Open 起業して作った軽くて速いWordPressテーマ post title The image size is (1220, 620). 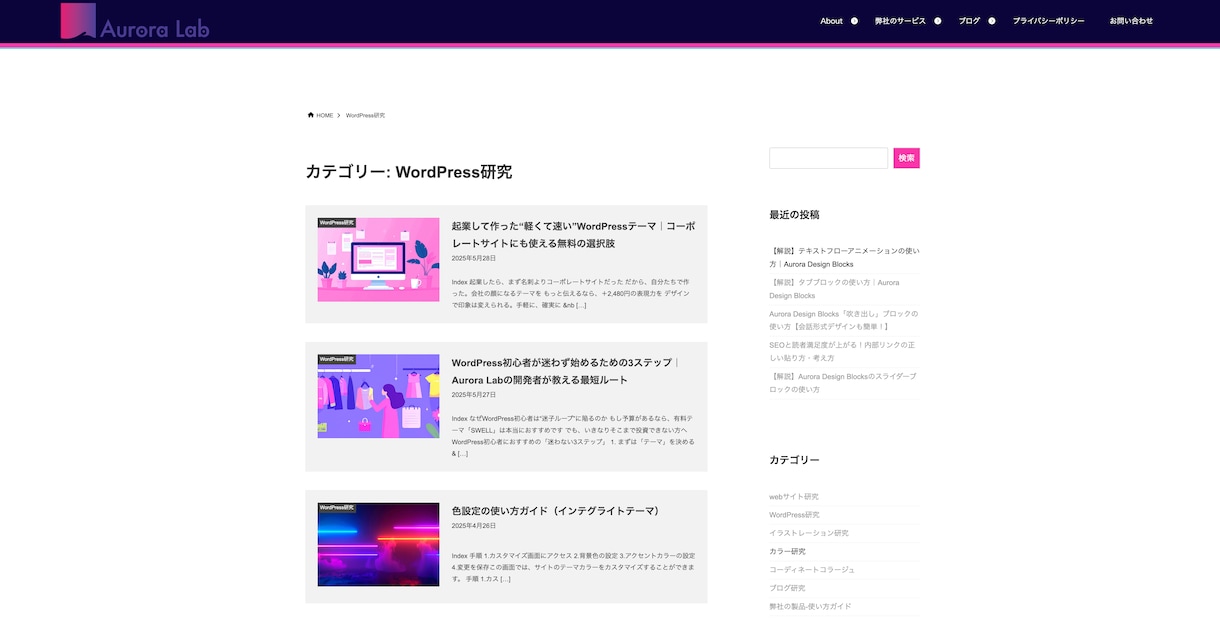pyautogui.click(x=573, y=235)
